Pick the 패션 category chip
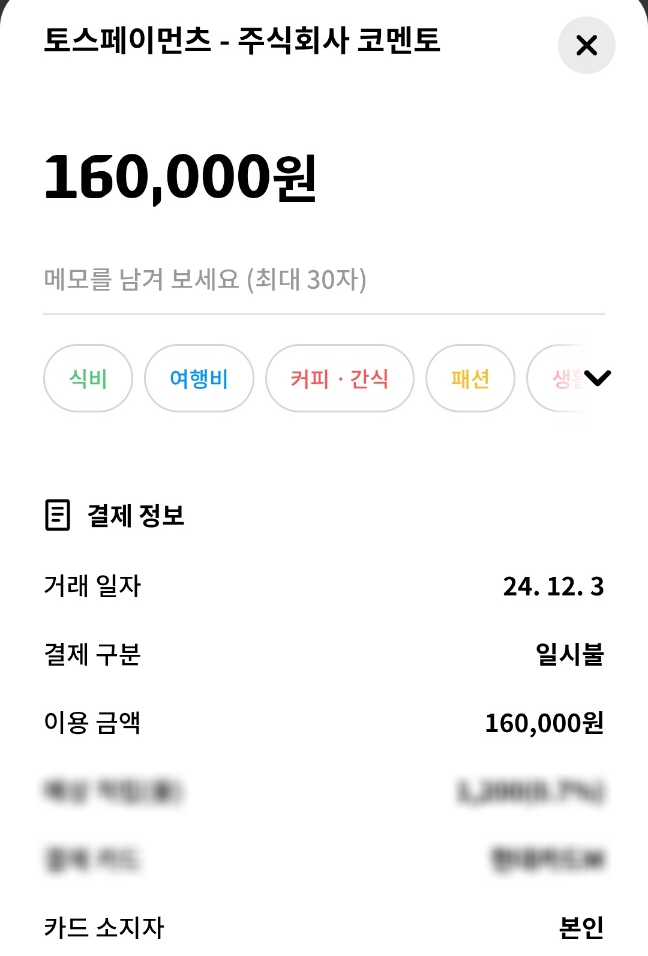The width and height of the screenshot is (648, 956). coord(470,379)
